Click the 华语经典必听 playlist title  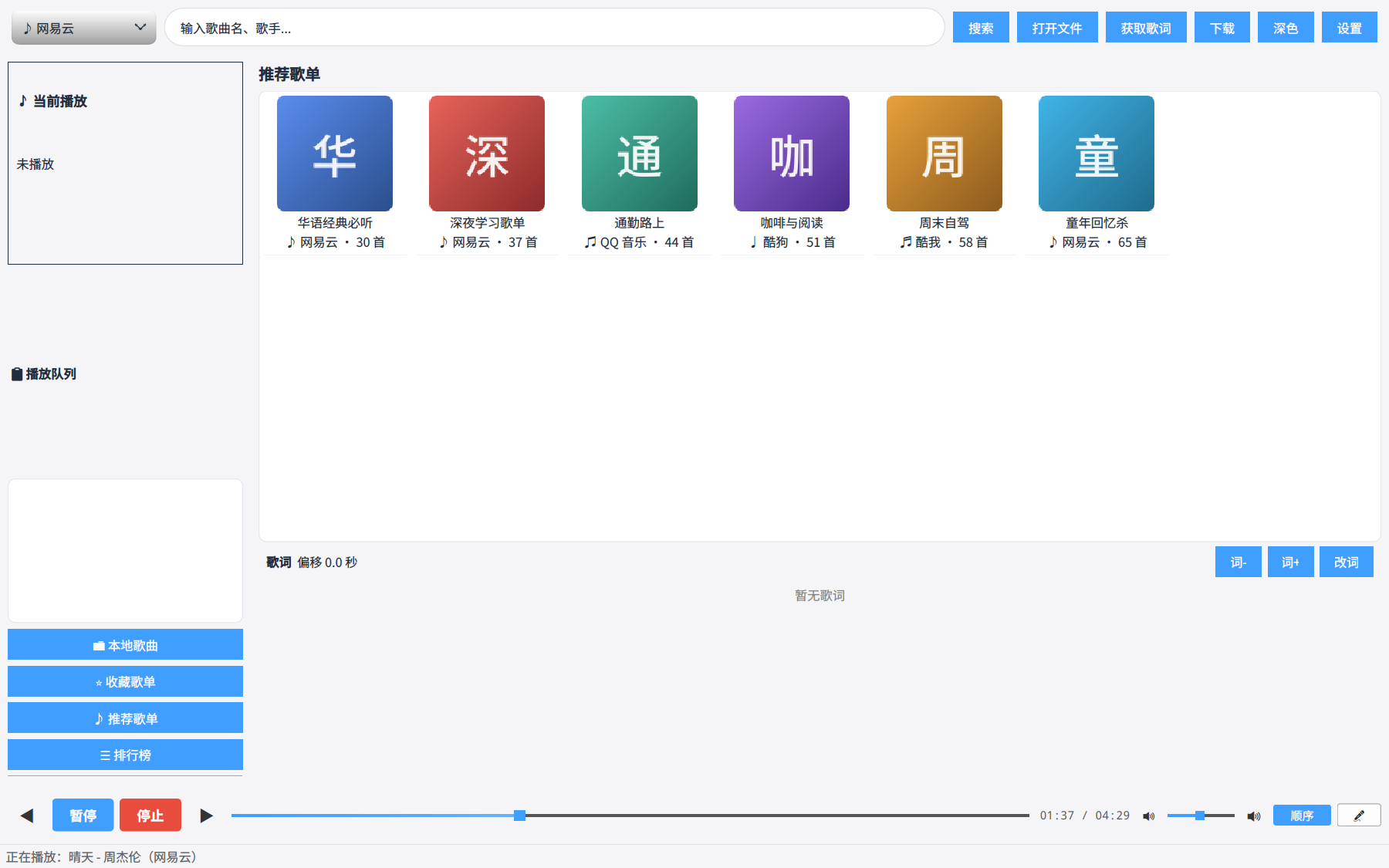pyautogui.click(x=335, y=223)
